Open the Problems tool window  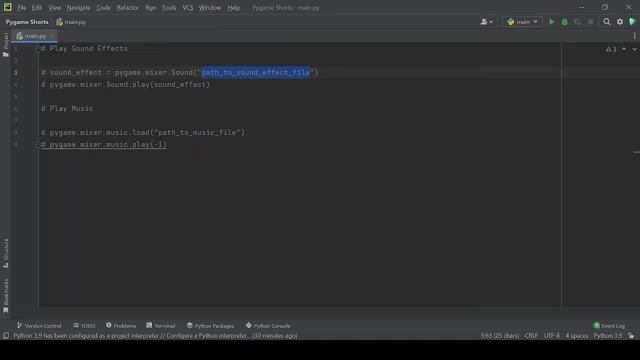pyautogui.click(x=121, y=326)
